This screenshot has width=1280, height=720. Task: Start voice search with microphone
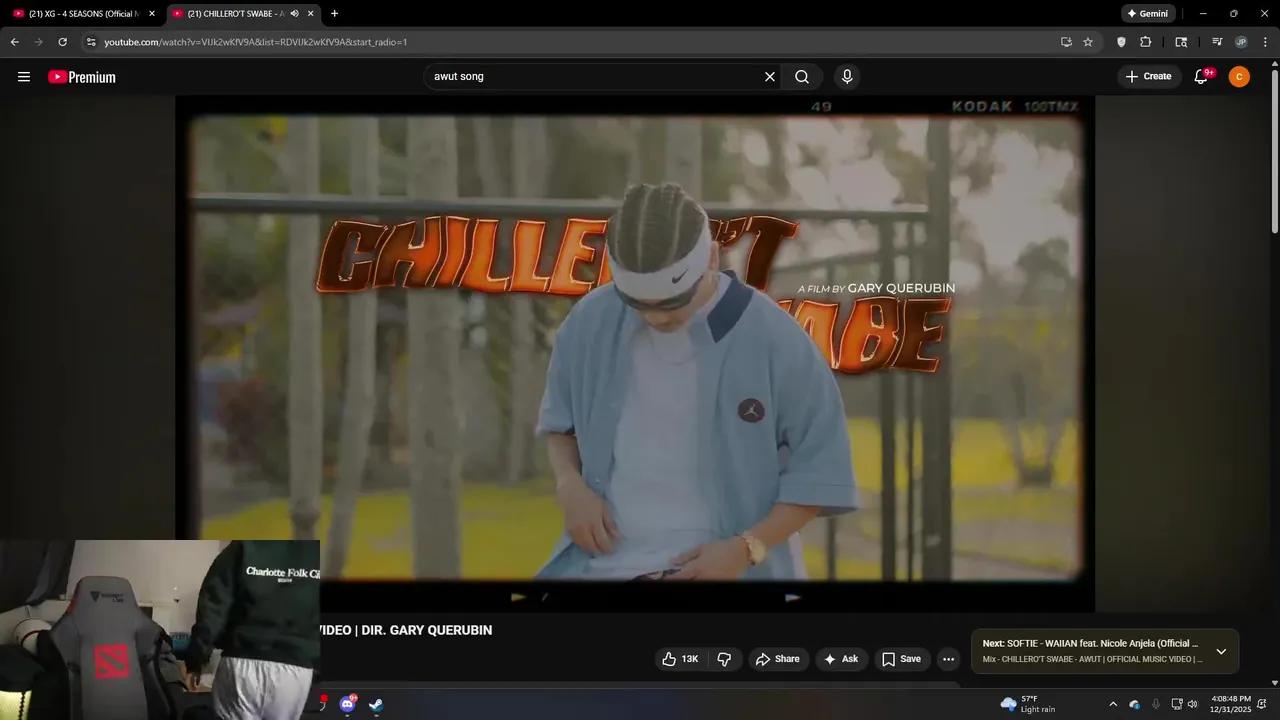[x=847, y=77]
